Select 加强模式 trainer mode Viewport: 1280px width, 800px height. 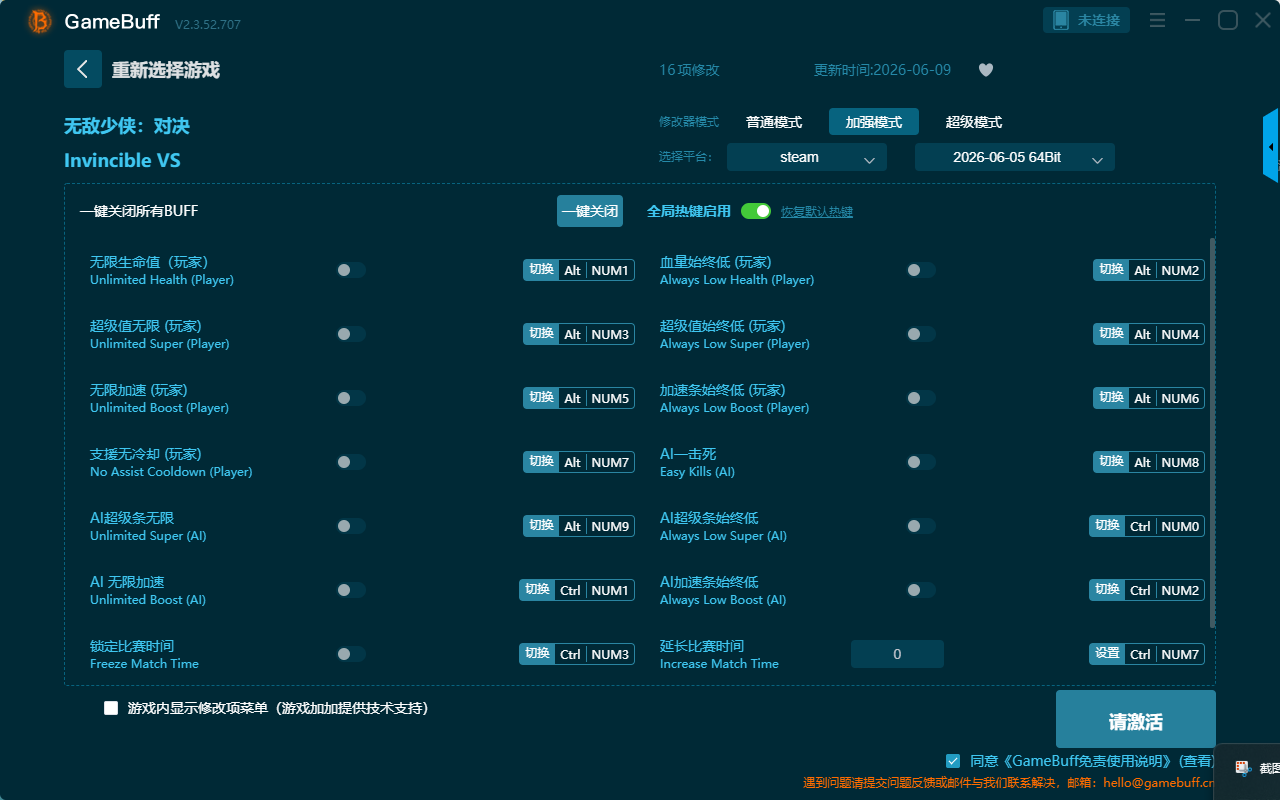tap(874, 122)
